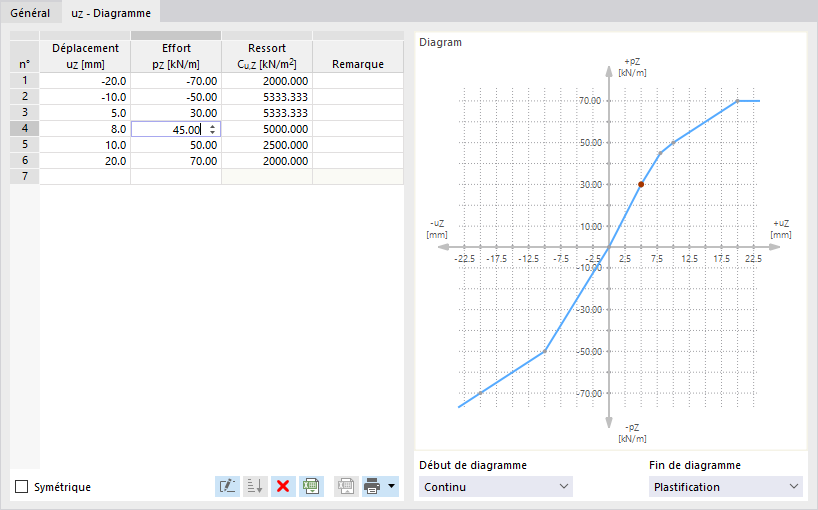
Task: Click the empty displacement cell in row 7
Action: (85, 176)
